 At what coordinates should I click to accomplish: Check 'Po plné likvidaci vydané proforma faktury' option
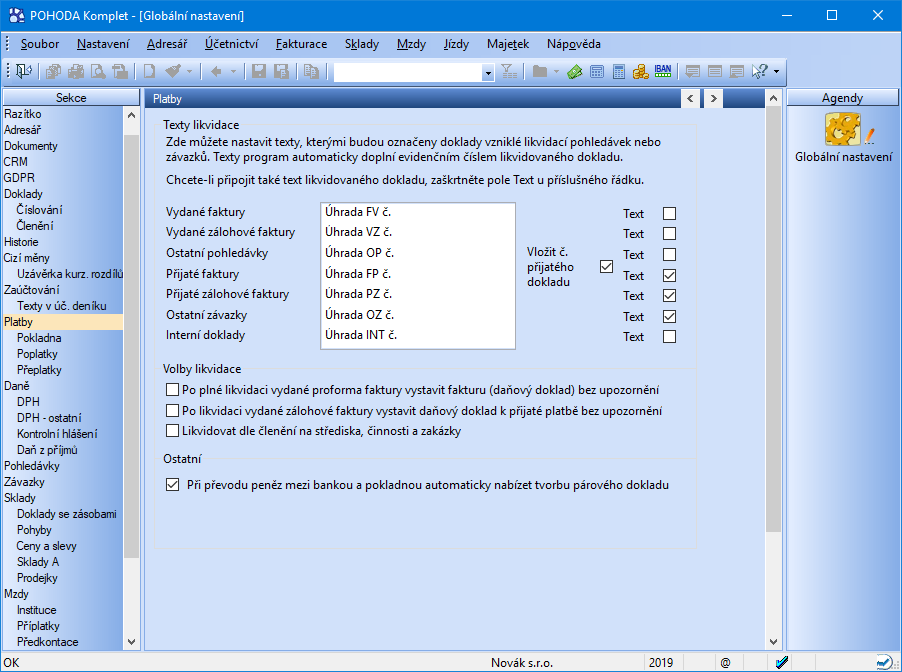pos(172,390)
